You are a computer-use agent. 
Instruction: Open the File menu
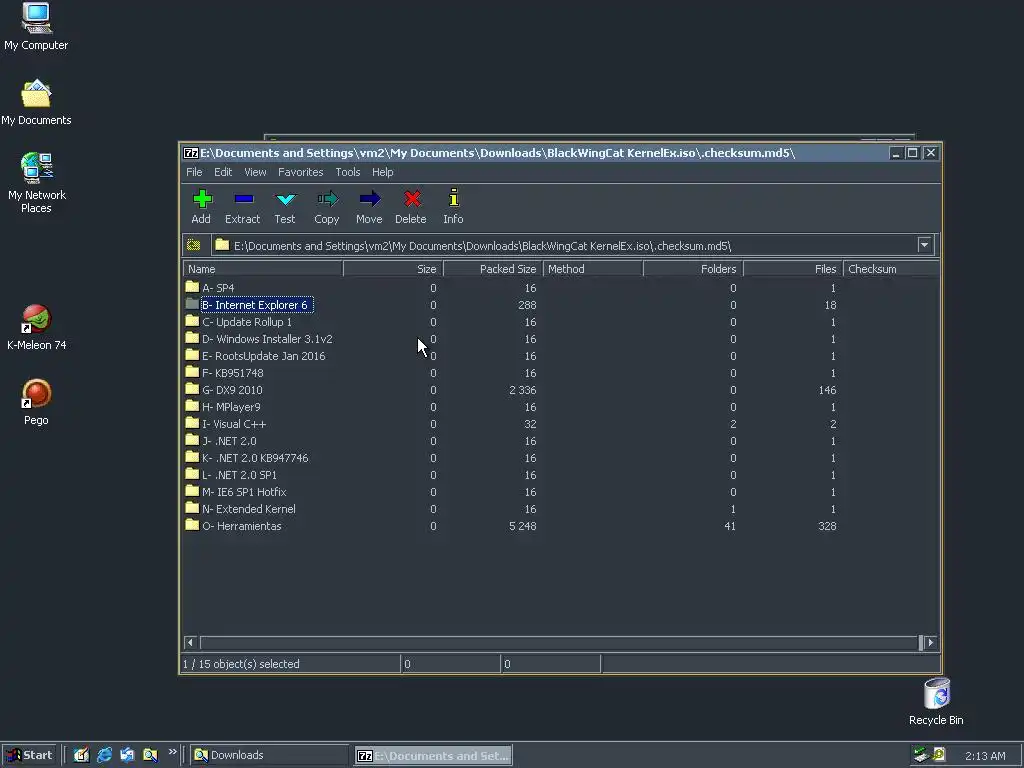[x=194, y=172]
